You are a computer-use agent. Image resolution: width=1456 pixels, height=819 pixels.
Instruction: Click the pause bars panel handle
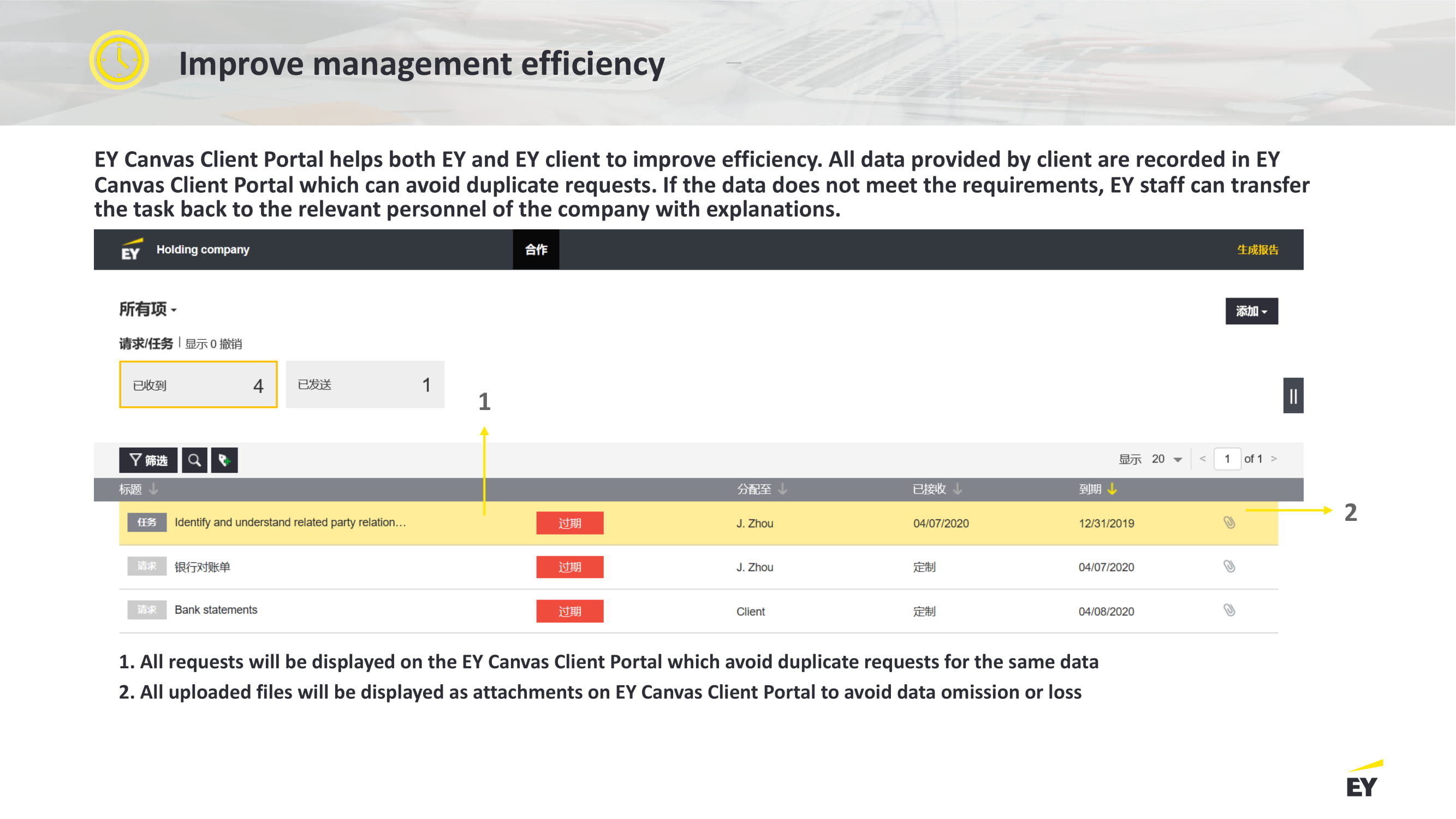point(1293,396)
